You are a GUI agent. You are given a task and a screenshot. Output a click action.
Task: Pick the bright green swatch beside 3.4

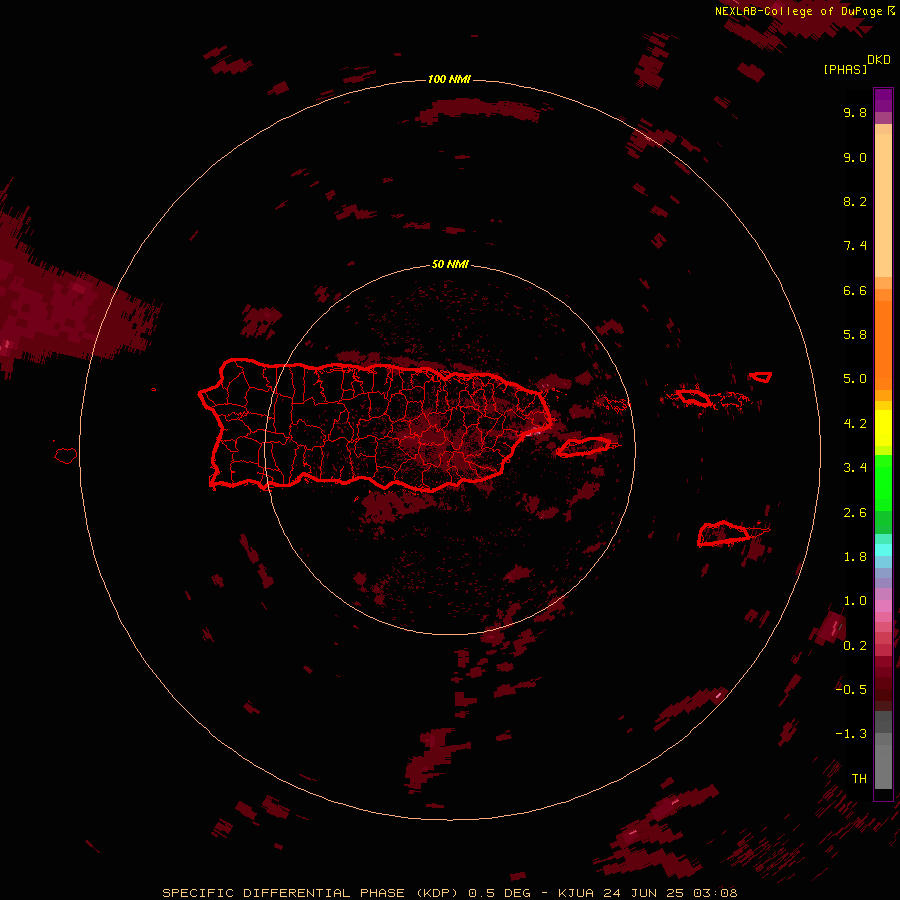point(883,482)
